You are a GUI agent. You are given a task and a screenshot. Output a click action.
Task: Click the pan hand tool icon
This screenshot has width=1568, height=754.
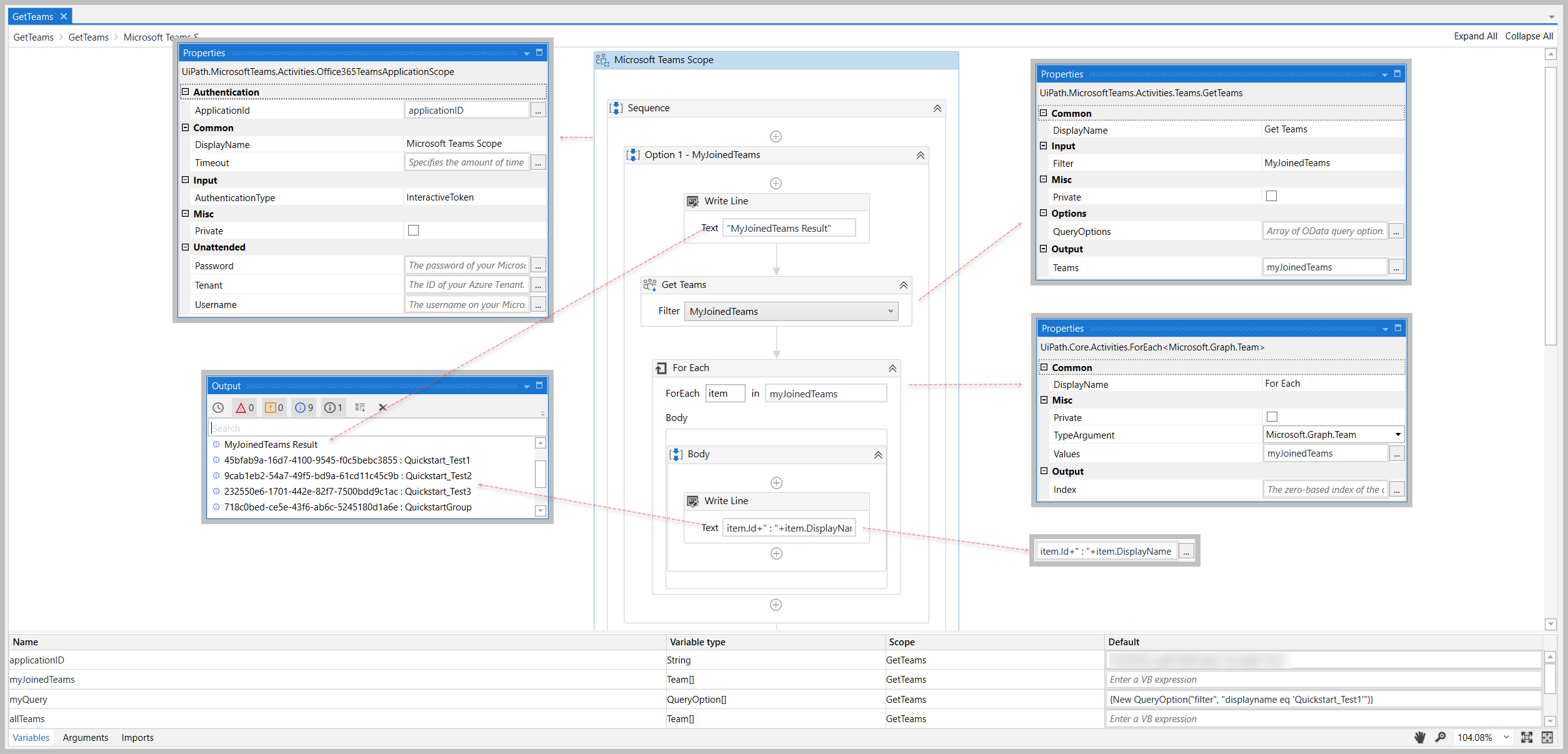pyautogui.click(x=1420, y=737)
